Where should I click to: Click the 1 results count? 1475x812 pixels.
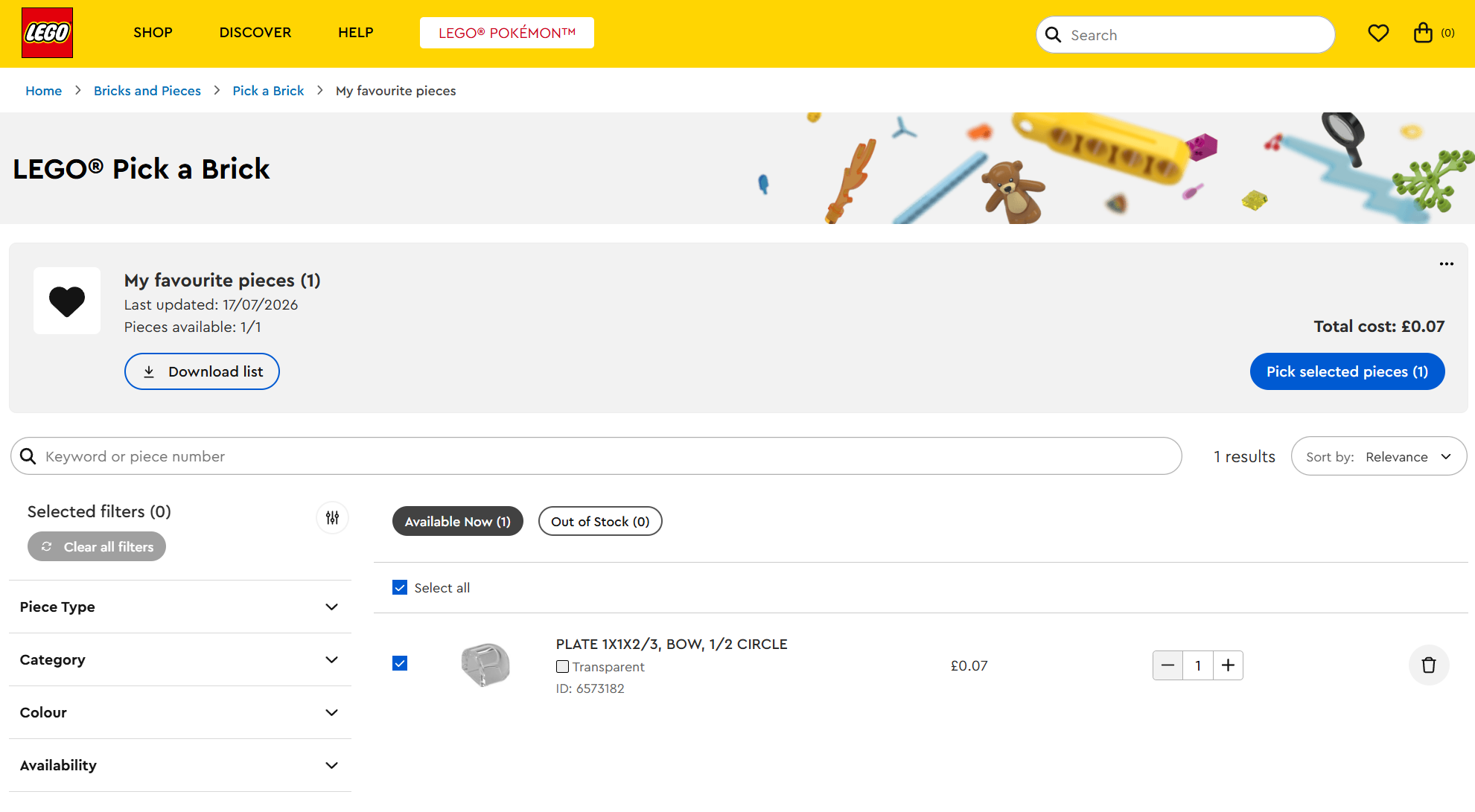[x=1245, y=456]
